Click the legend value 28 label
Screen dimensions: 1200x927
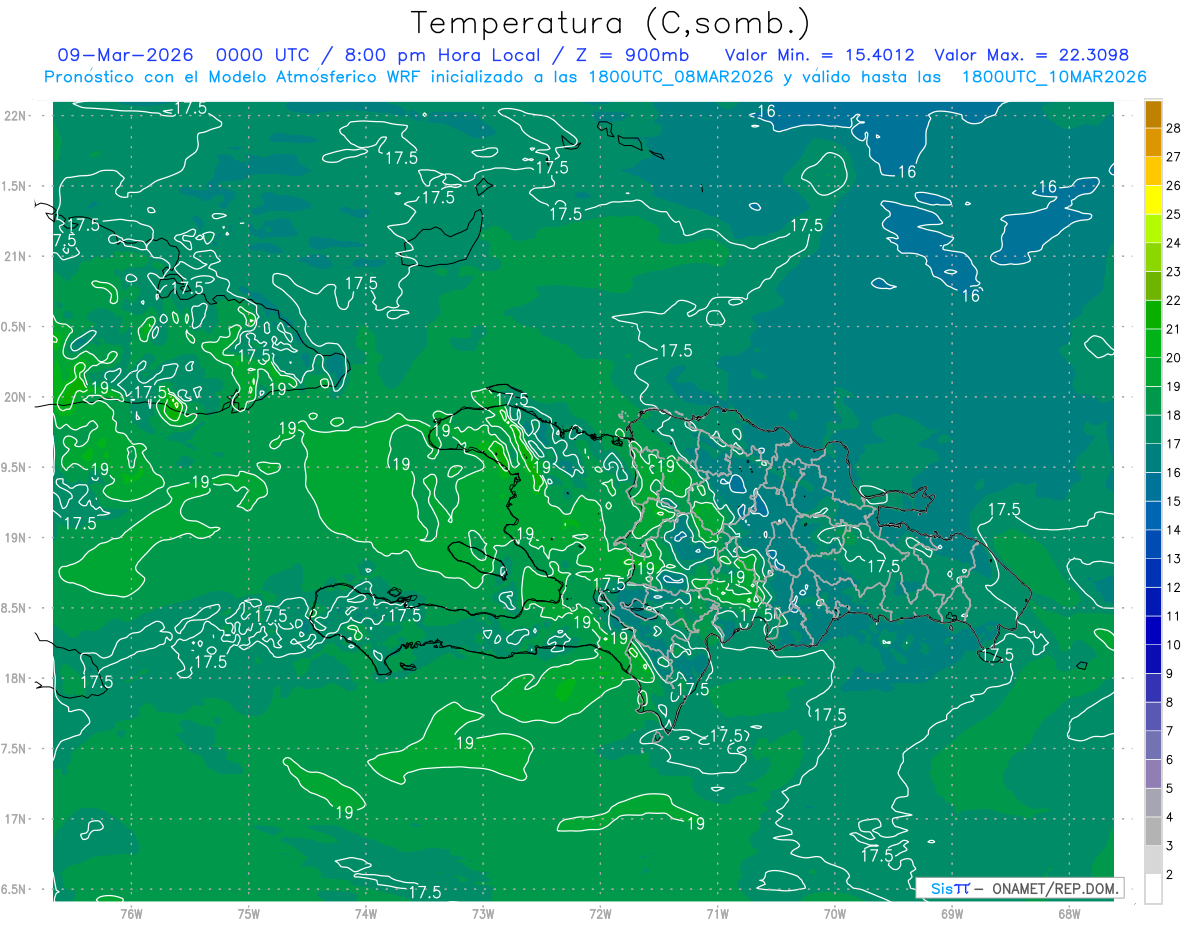point(1175,128)
